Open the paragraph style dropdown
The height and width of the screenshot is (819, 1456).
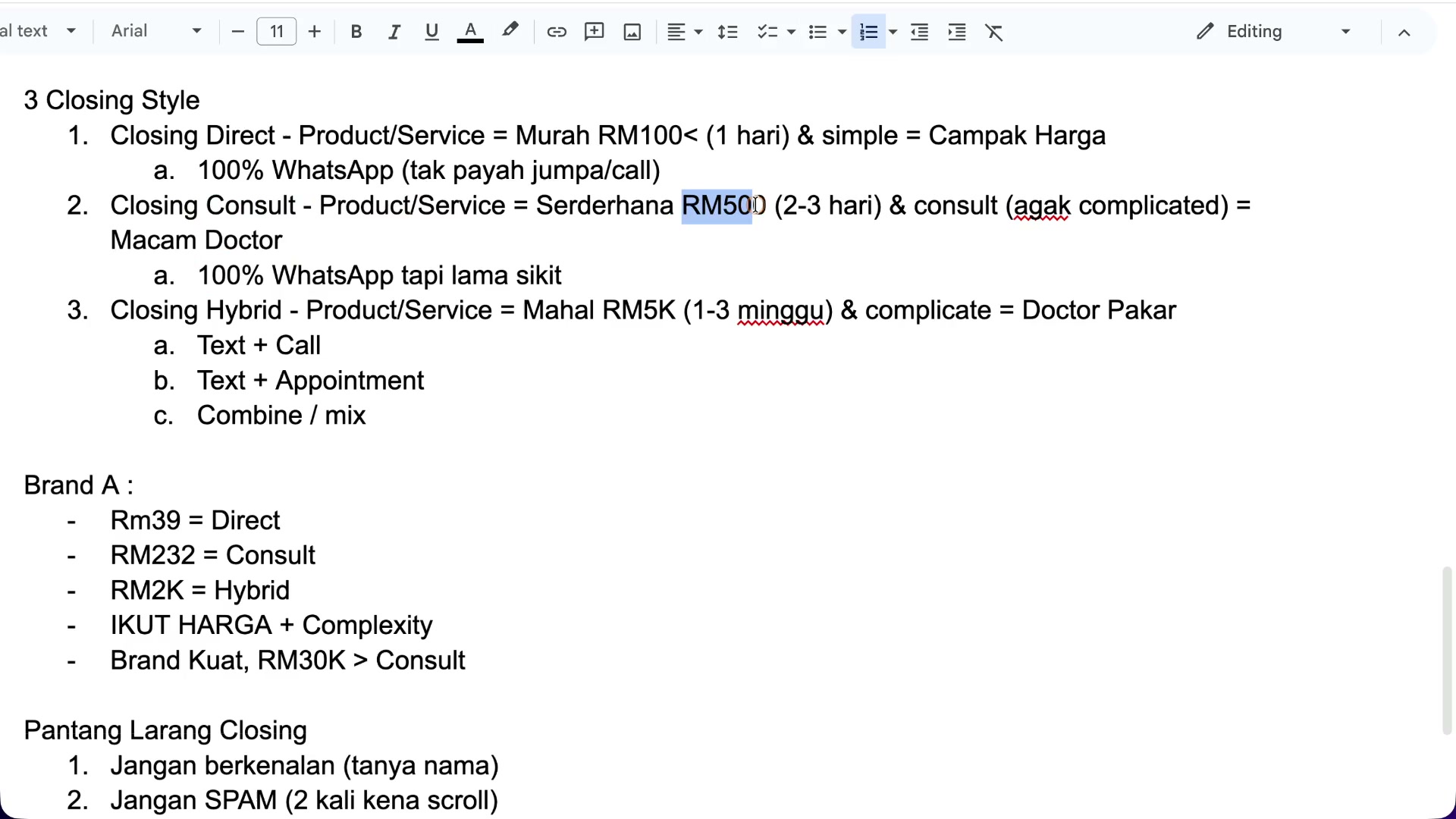click(39, 32)
